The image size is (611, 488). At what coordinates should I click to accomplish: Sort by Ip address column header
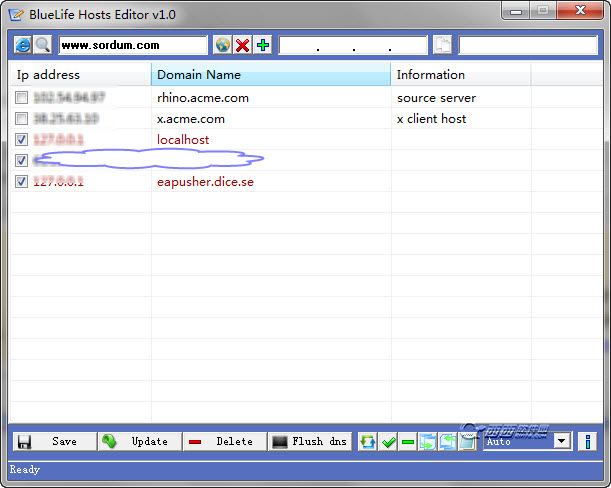[81, 74]
